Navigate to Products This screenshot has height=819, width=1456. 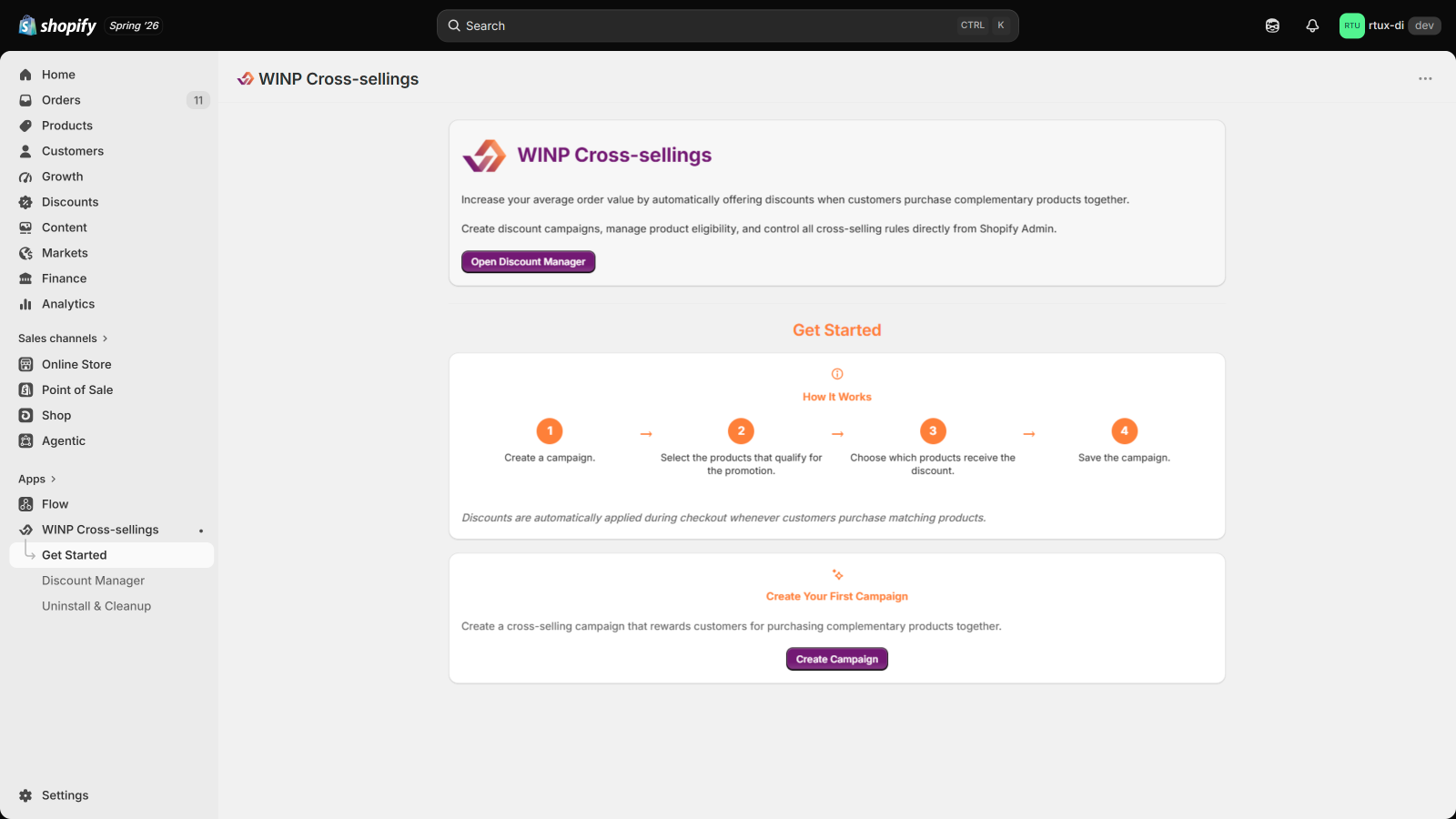(67, 126)
